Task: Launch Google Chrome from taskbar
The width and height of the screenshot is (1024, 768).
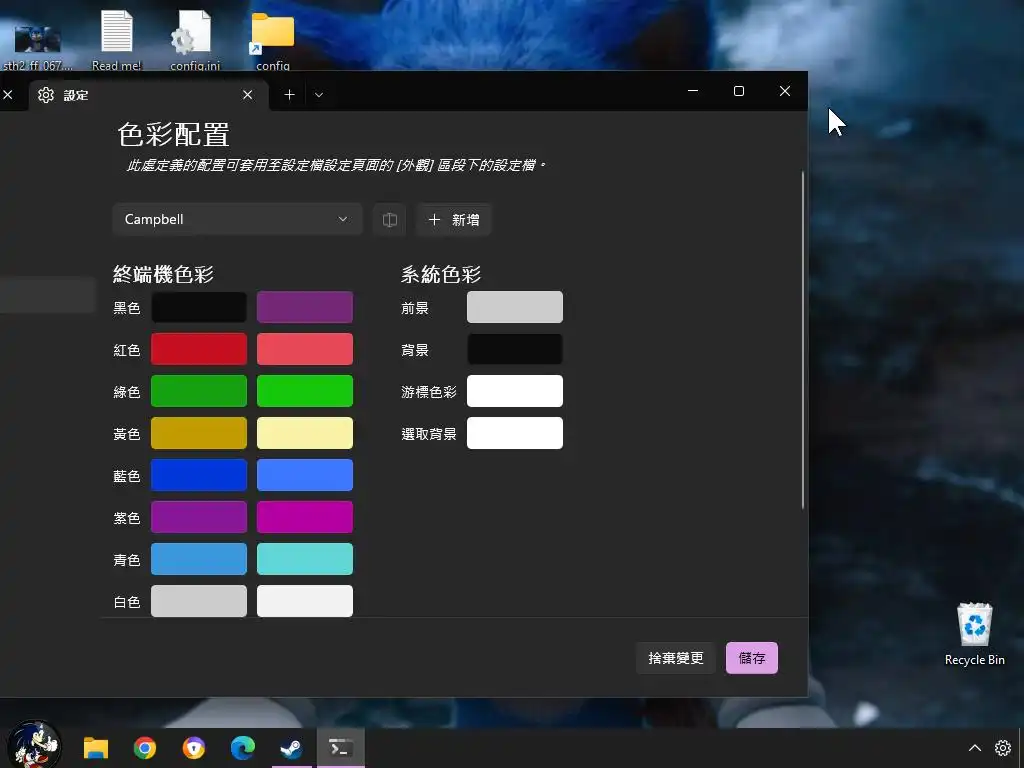Action: pos(144,748)
